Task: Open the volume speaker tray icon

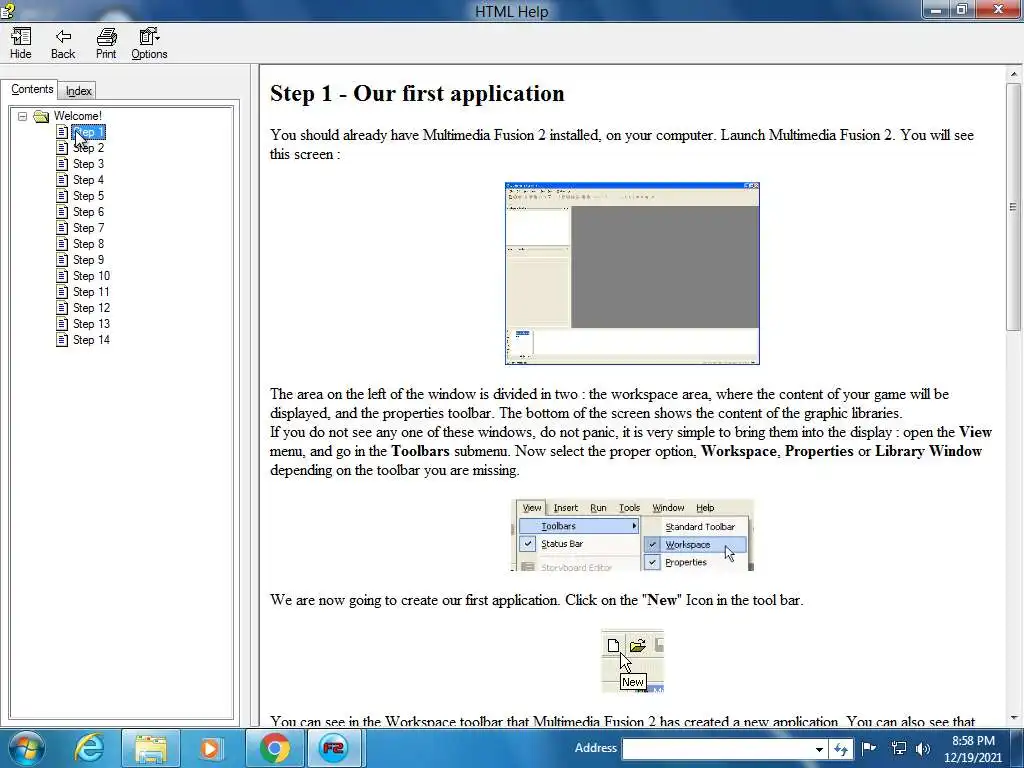Action: [923, 748]
